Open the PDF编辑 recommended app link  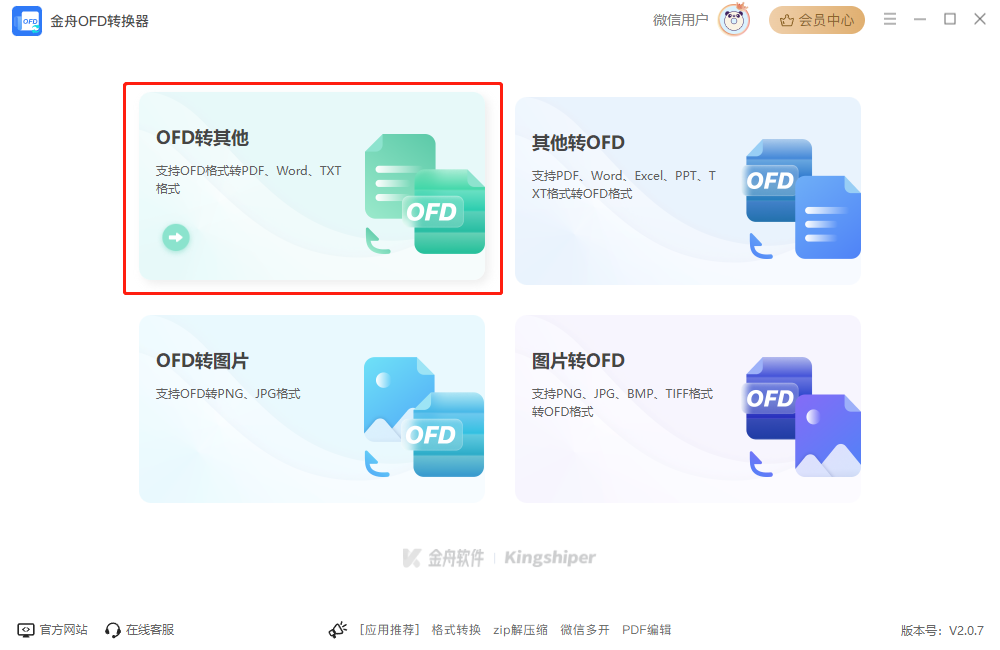point(646,630)
